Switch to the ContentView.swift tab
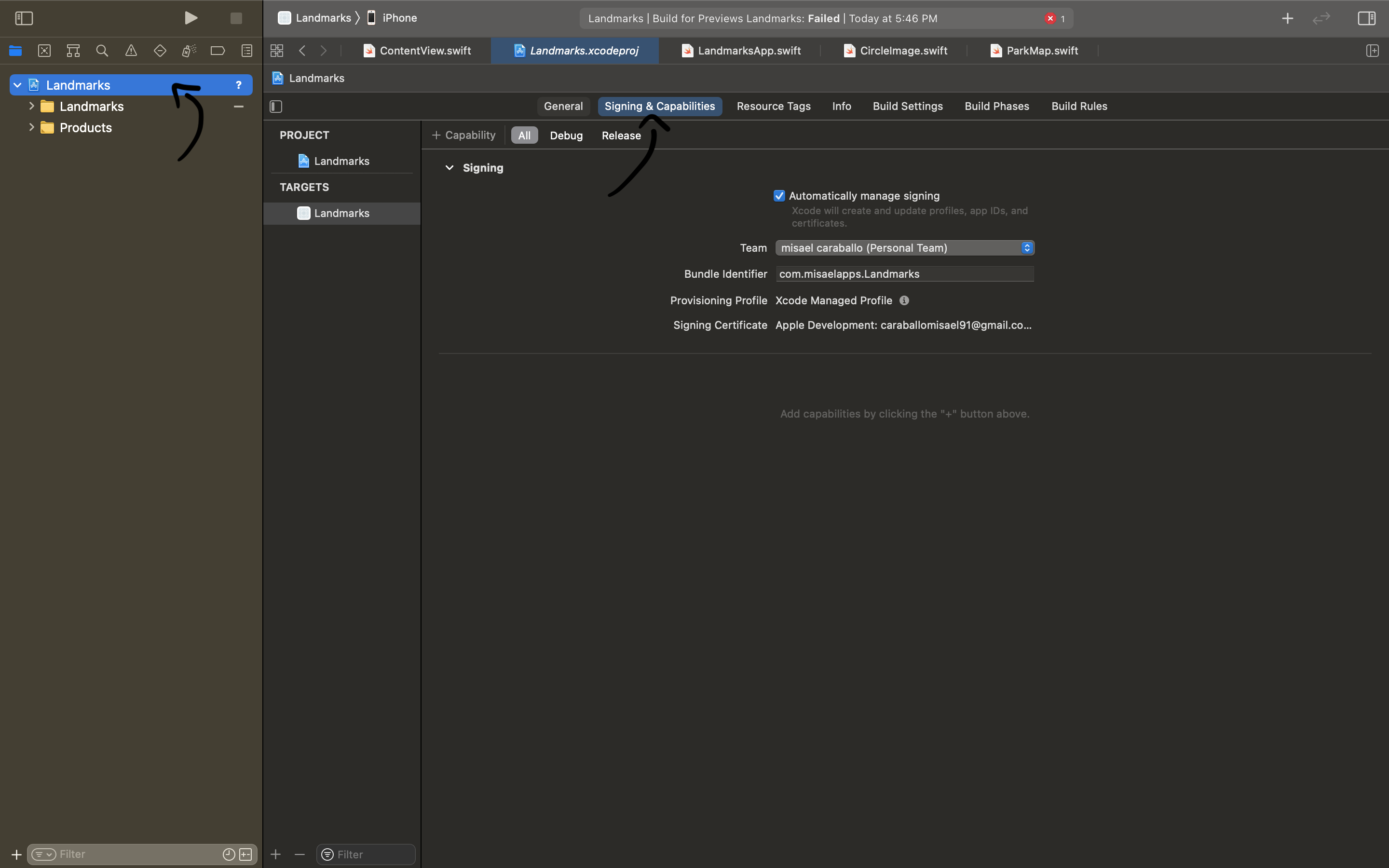This screenshot has width=1389, height=868. [x=417, y=51]
